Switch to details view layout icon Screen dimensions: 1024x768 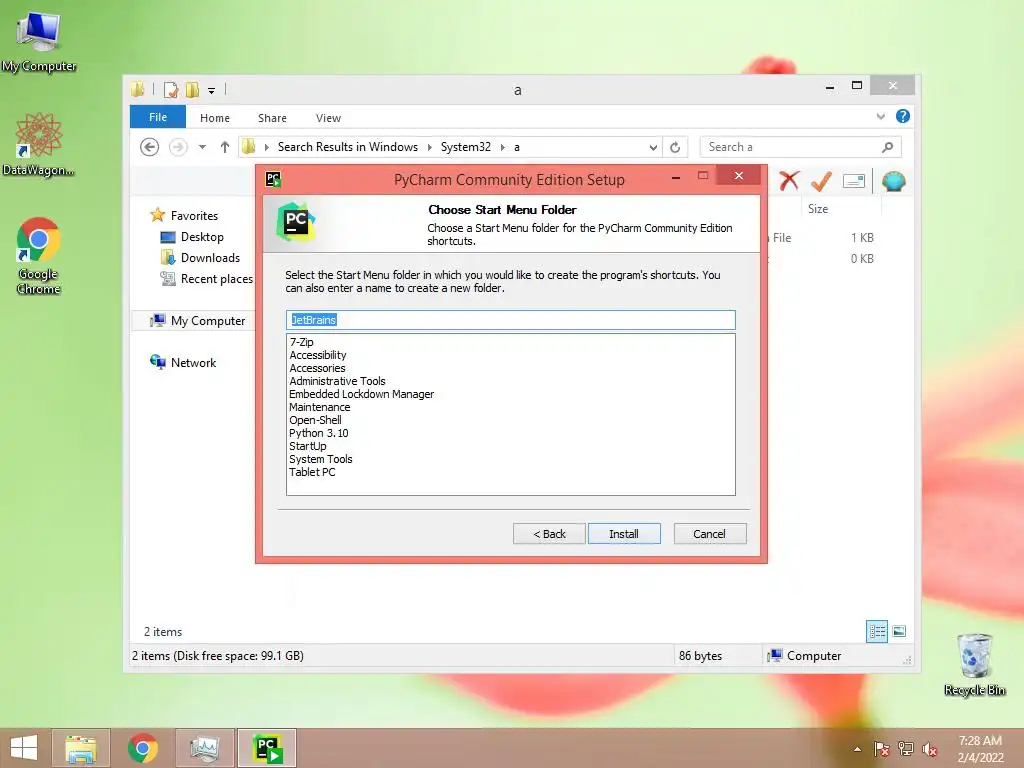(x=876, y=631)
